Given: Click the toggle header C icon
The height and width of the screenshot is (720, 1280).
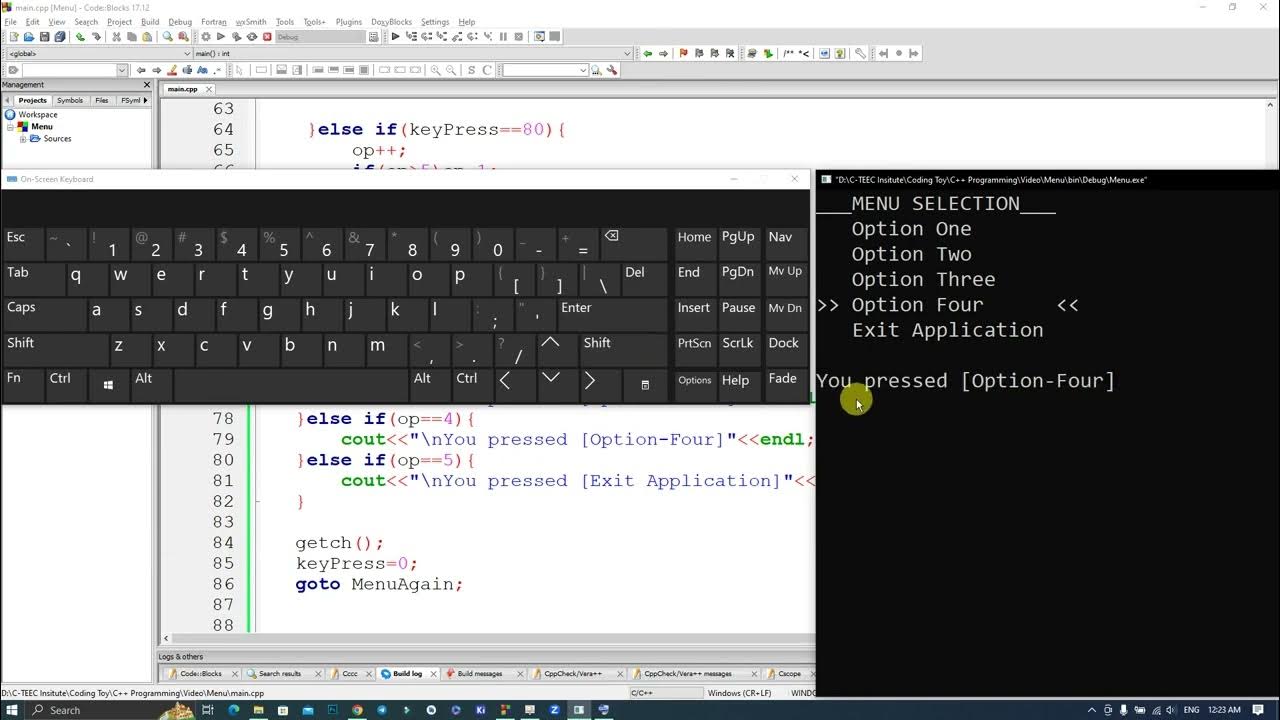Looking at the screenshot, I should click(487, 70).
